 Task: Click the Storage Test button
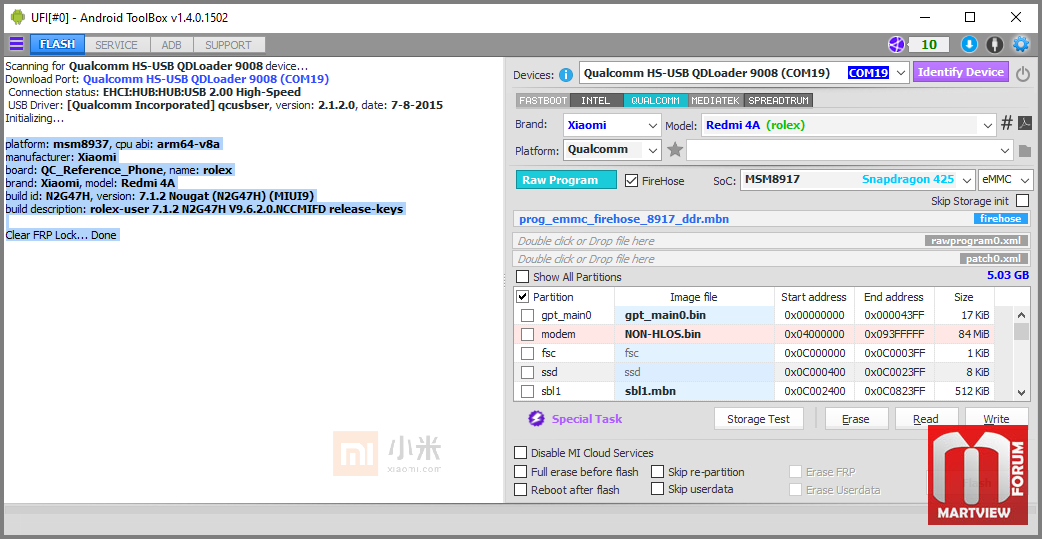(x=758, y=419)
